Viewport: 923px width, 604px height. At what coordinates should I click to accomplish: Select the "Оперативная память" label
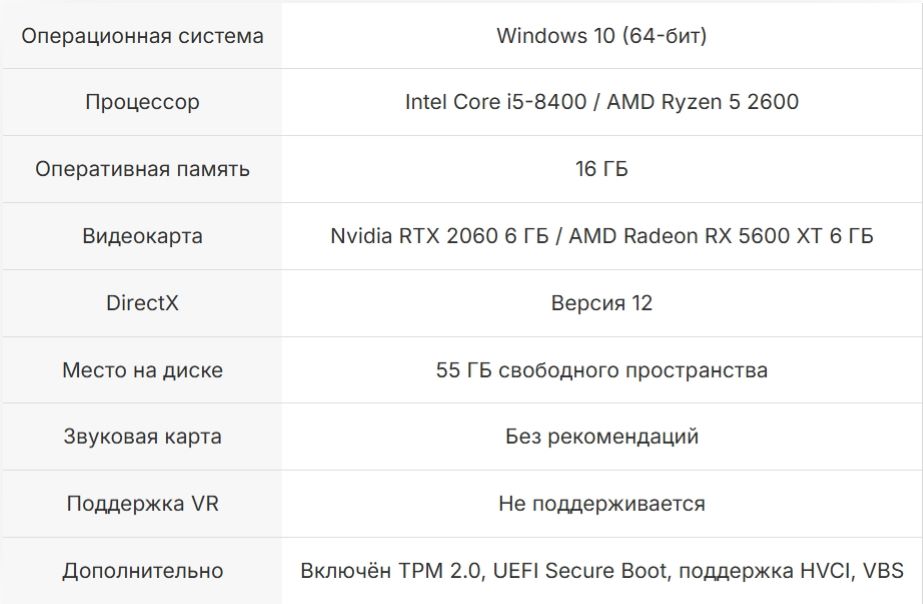pyautogui.click(x=142, y=169)
